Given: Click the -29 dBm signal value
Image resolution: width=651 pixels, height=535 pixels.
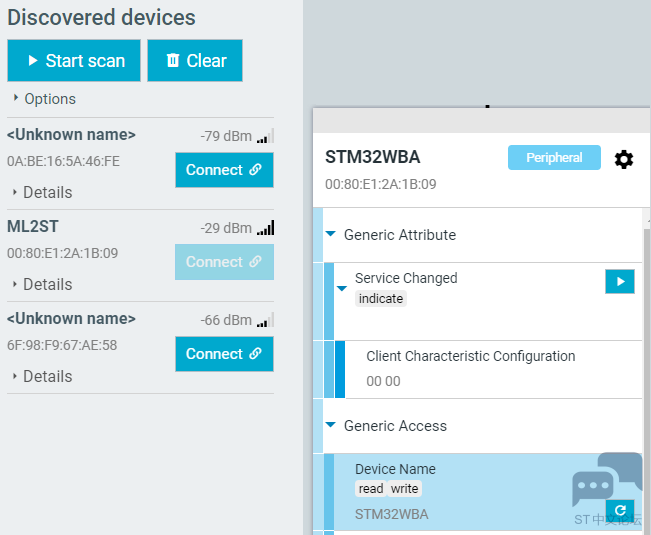Looking at the screenshot, I should pos(226,228).
